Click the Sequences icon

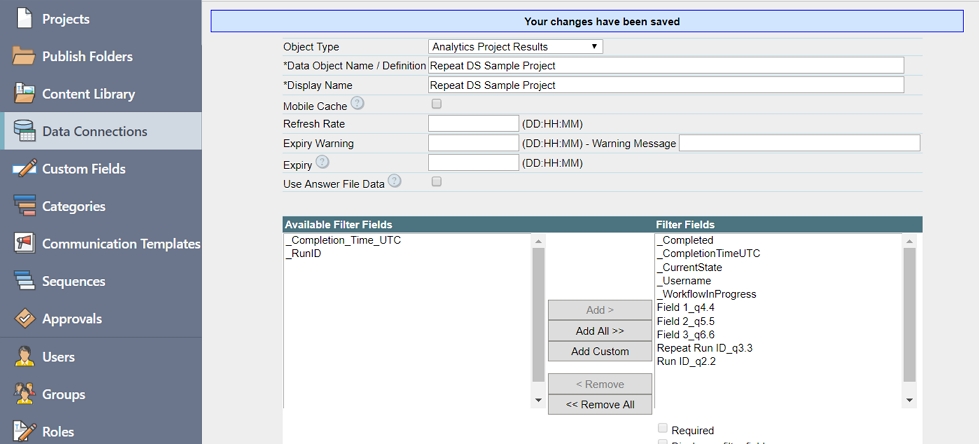(x=24, y=280)
